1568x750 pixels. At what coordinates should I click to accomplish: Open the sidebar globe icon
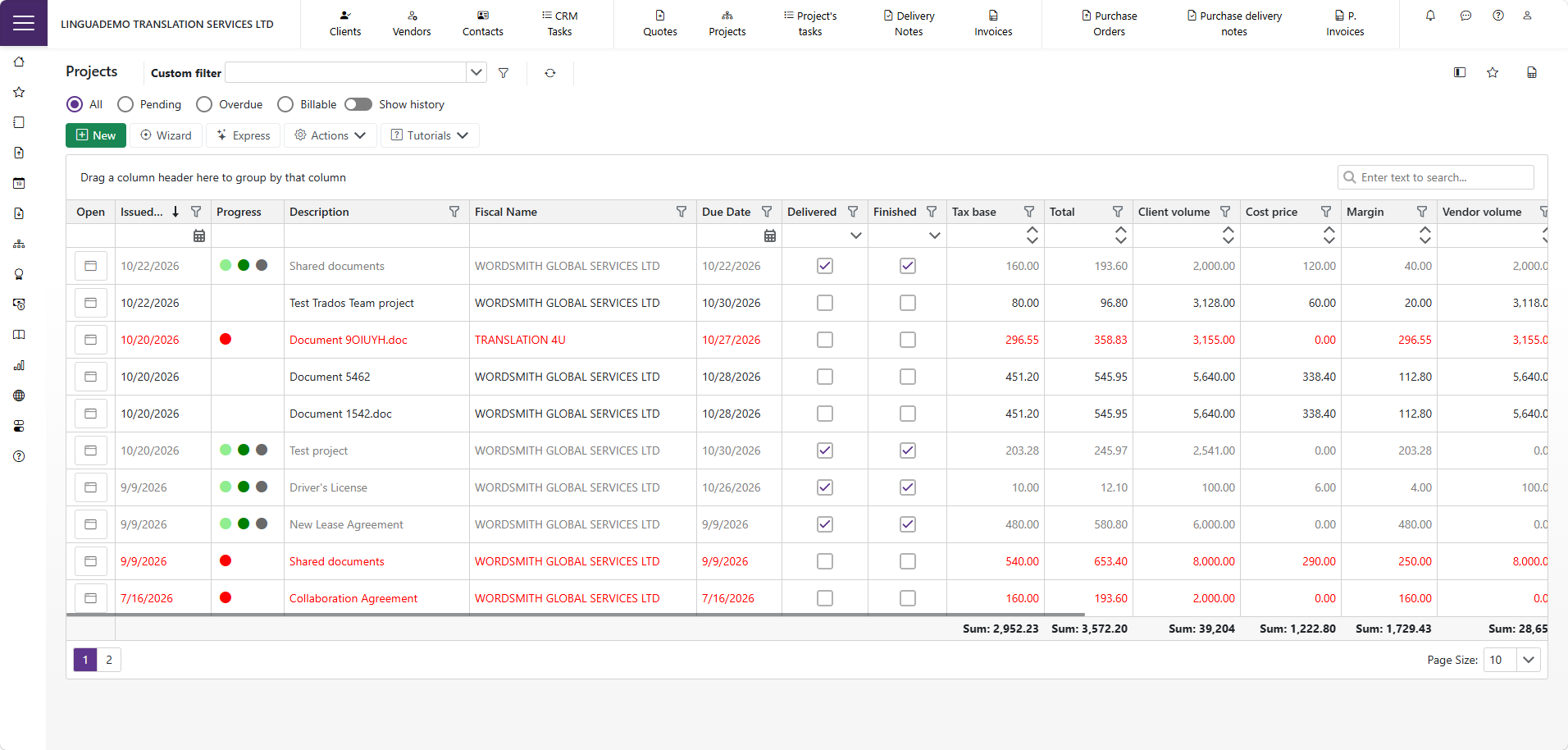19,396
